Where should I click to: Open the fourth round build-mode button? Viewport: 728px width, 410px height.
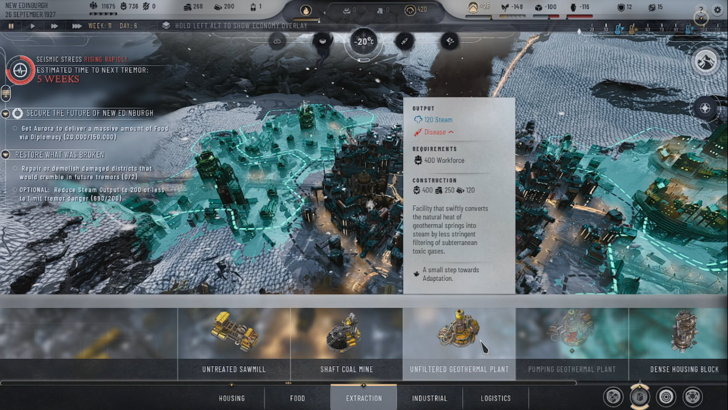[x=692, y=397]
